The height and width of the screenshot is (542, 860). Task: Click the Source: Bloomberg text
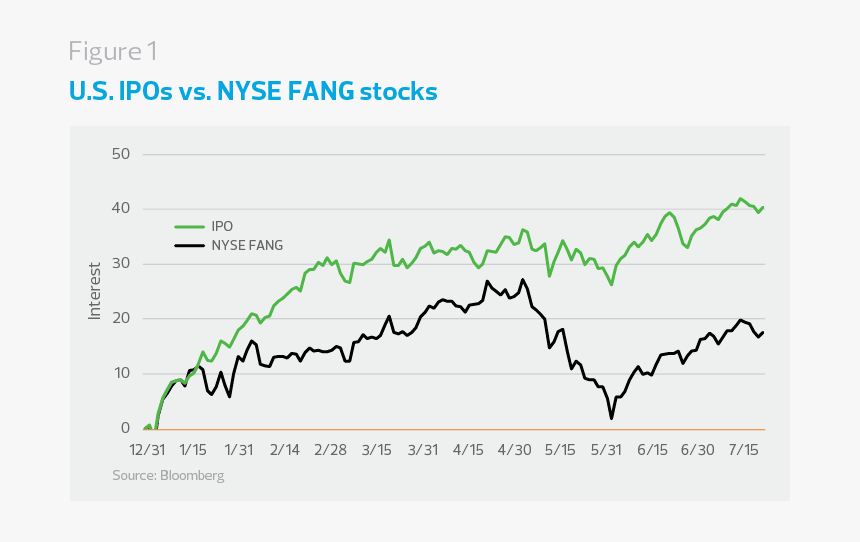point(168,476)
